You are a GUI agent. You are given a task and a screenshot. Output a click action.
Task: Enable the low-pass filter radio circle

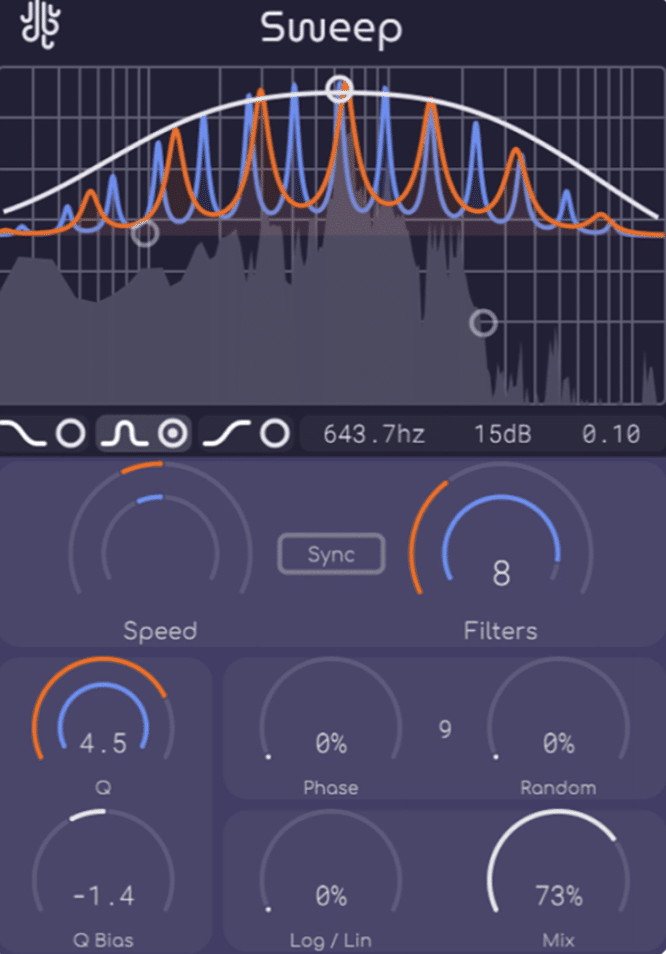coord(71,434)
